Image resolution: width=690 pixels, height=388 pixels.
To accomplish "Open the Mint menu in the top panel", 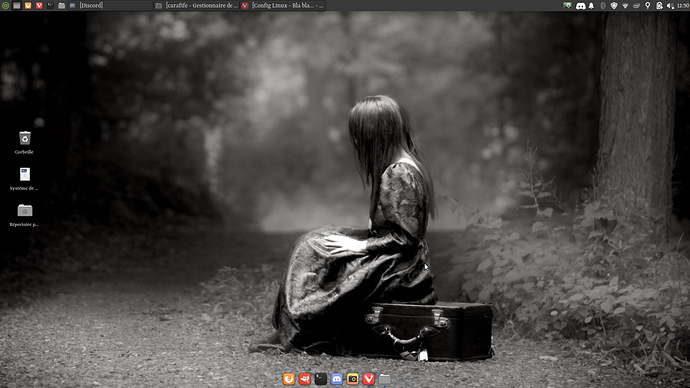I will [5, 5].
